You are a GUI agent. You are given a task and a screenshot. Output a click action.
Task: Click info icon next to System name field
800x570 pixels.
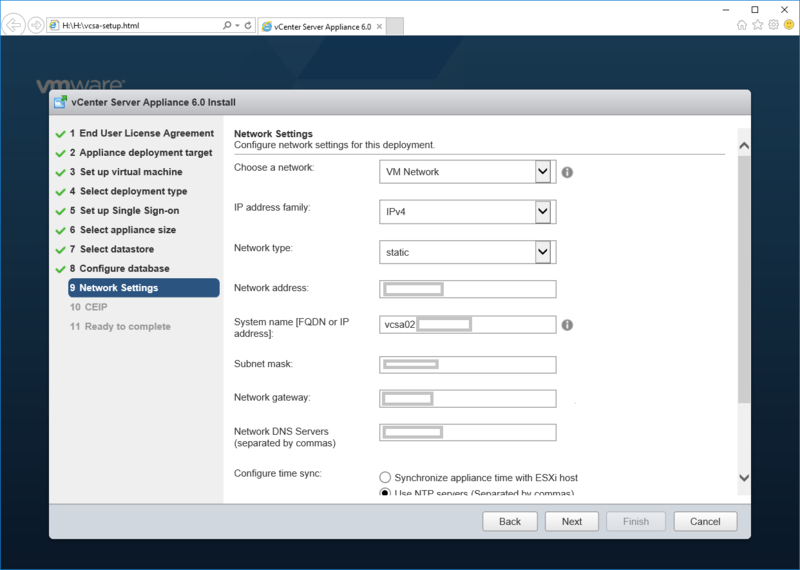click(x=567, y=325)
